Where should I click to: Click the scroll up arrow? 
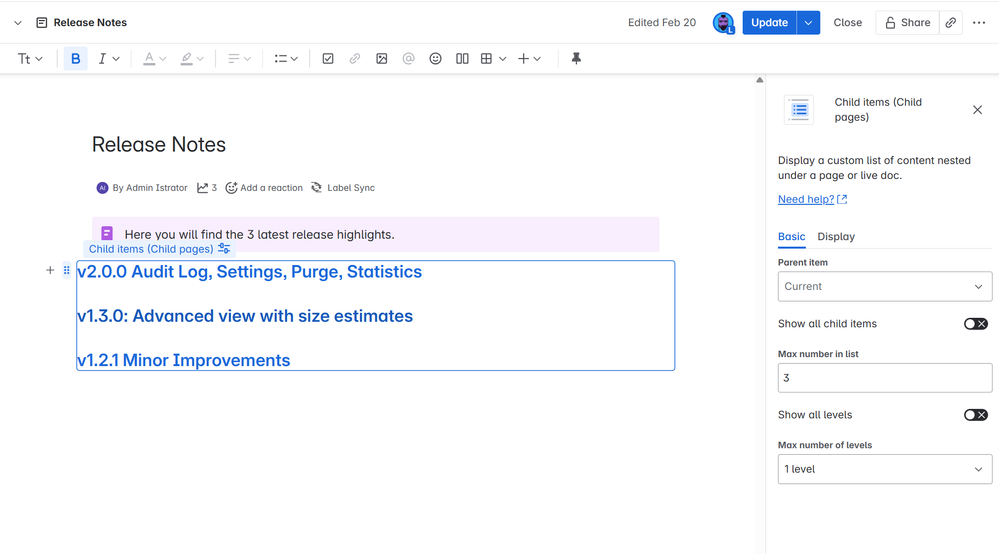tap(759, 80)
